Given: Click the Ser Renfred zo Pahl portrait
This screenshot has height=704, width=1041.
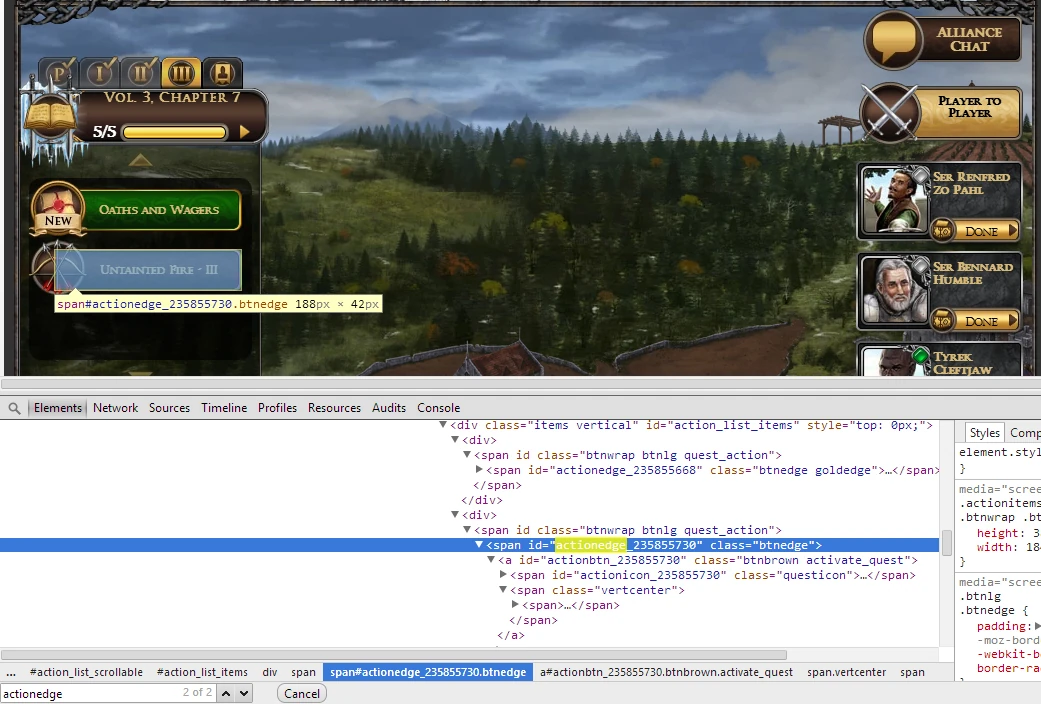Looking at the screenshot, I should coord(893,201).
